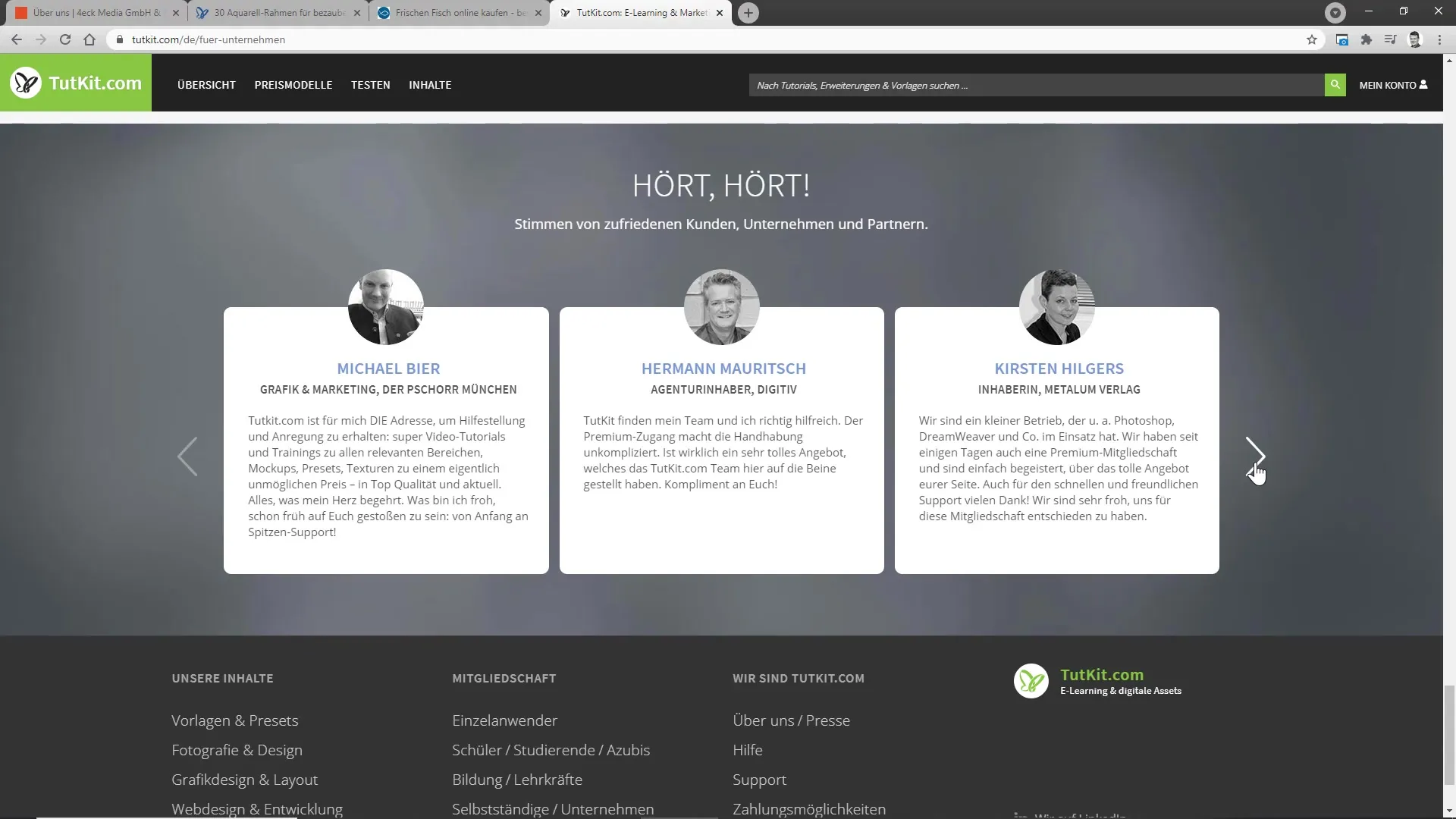This screenshot has width=1456, height=819.
Task: Click Michael Bier's portrait photo
Action: pyautogui.click(x=386, y=307)
